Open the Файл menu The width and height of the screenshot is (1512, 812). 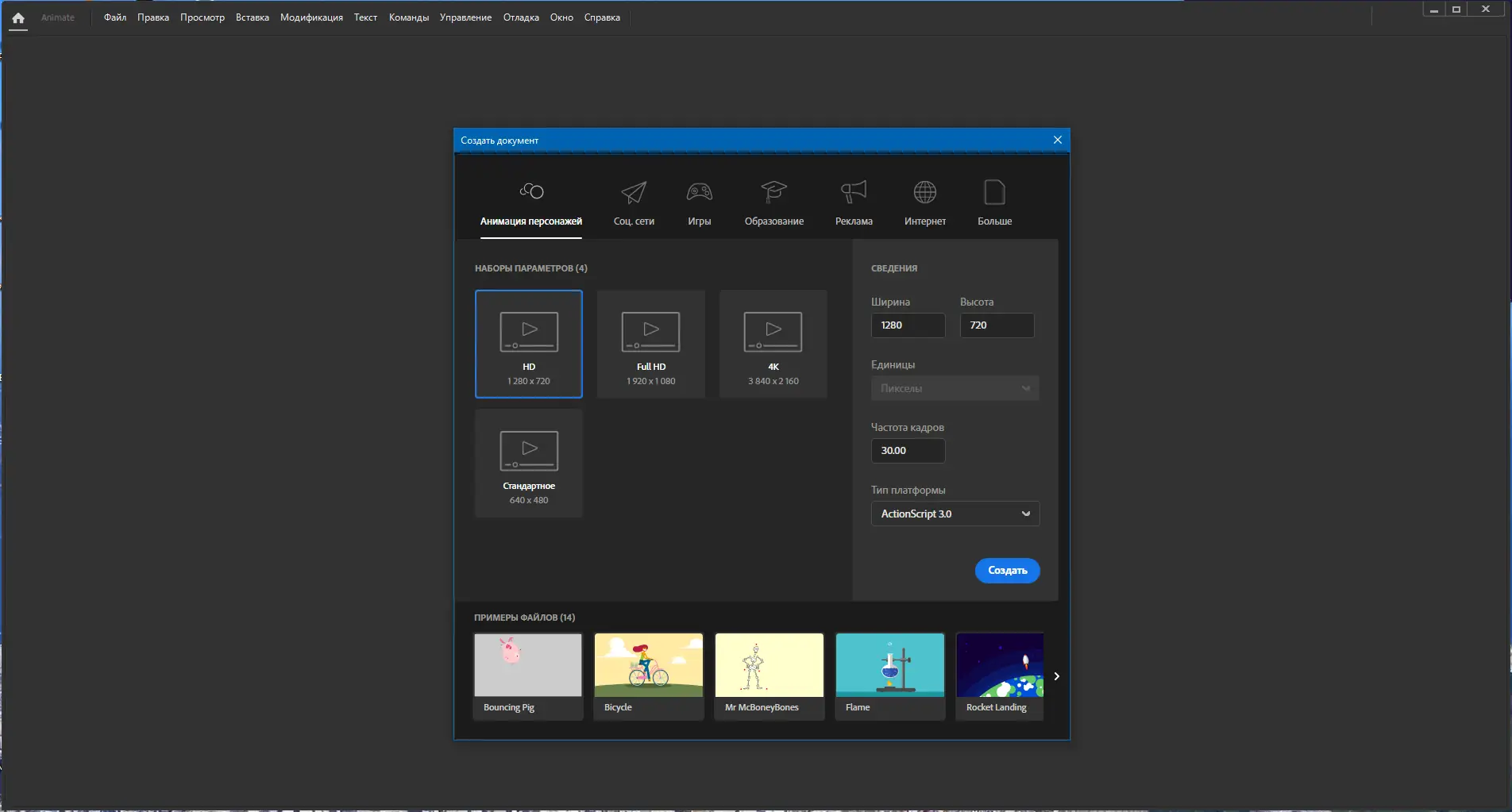pyautogui.click(x=114, y=17)
